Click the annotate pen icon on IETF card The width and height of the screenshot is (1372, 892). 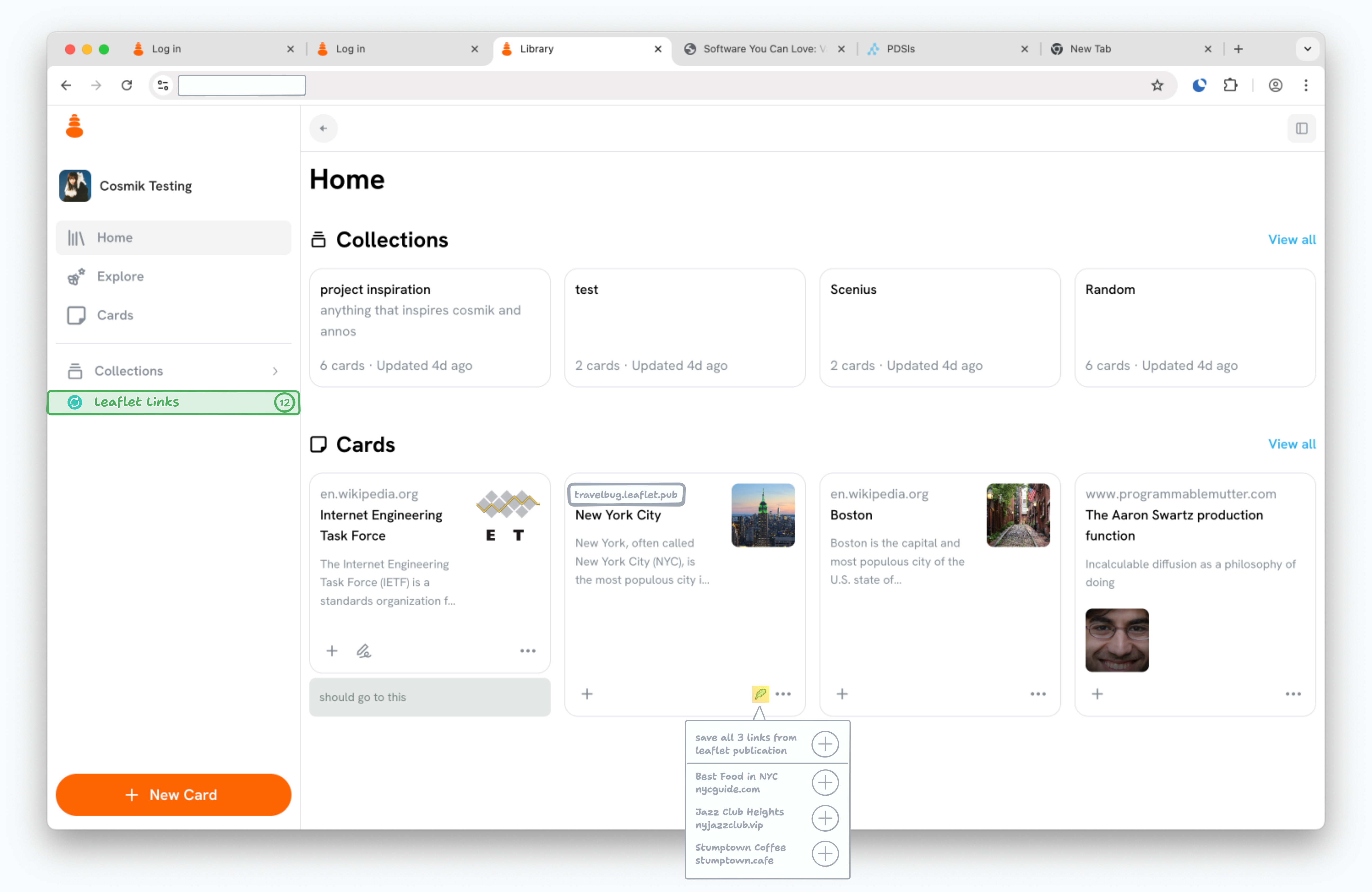click(363, 651)
